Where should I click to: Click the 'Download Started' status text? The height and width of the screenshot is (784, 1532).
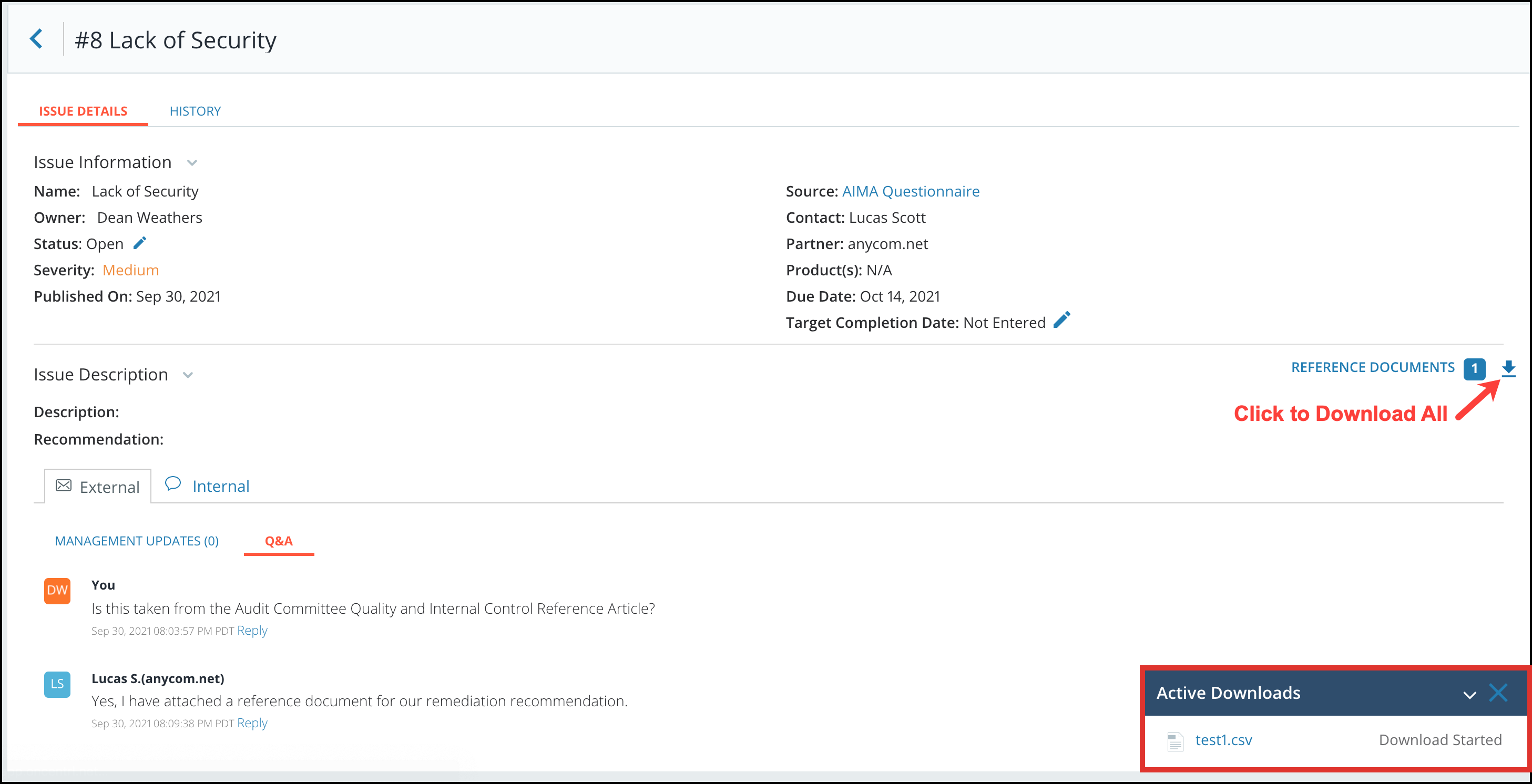tap(1440, 740)
